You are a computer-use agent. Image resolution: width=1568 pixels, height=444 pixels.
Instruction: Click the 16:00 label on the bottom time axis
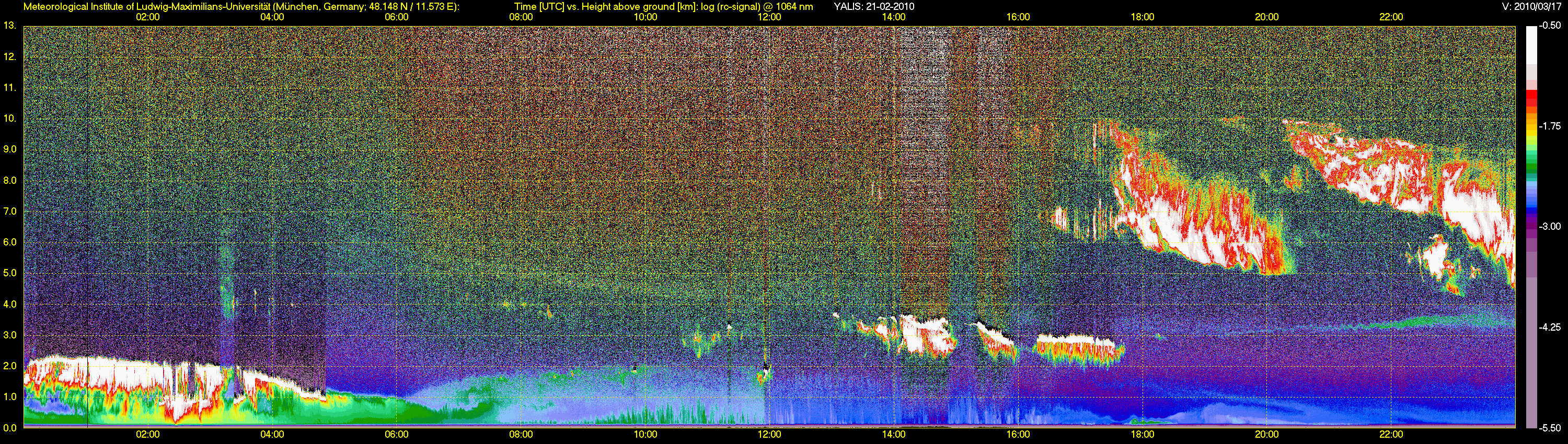[x=1018, y=434]
